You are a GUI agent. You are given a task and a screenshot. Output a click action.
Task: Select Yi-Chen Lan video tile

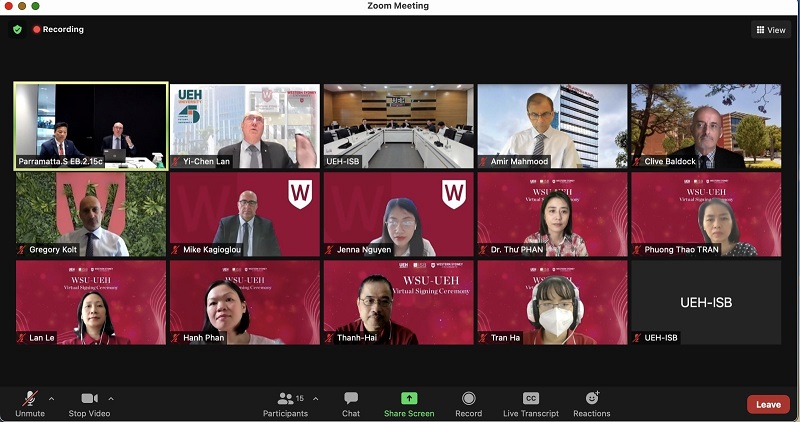click(245, 126)
